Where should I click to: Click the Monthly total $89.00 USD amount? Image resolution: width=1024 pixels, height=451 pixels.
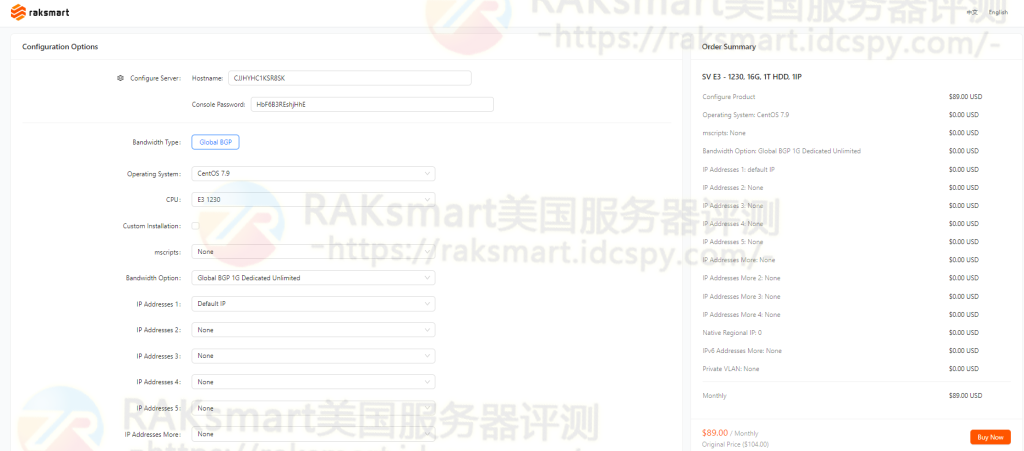(965, 396)
